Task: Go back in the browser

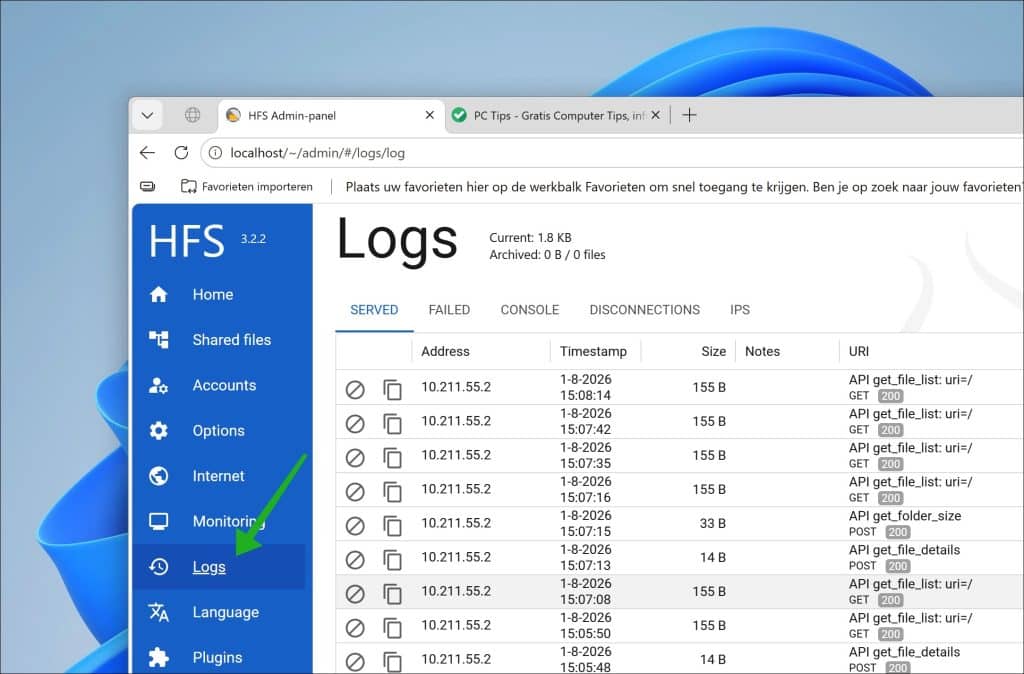Action: click(x=148, y=153)
